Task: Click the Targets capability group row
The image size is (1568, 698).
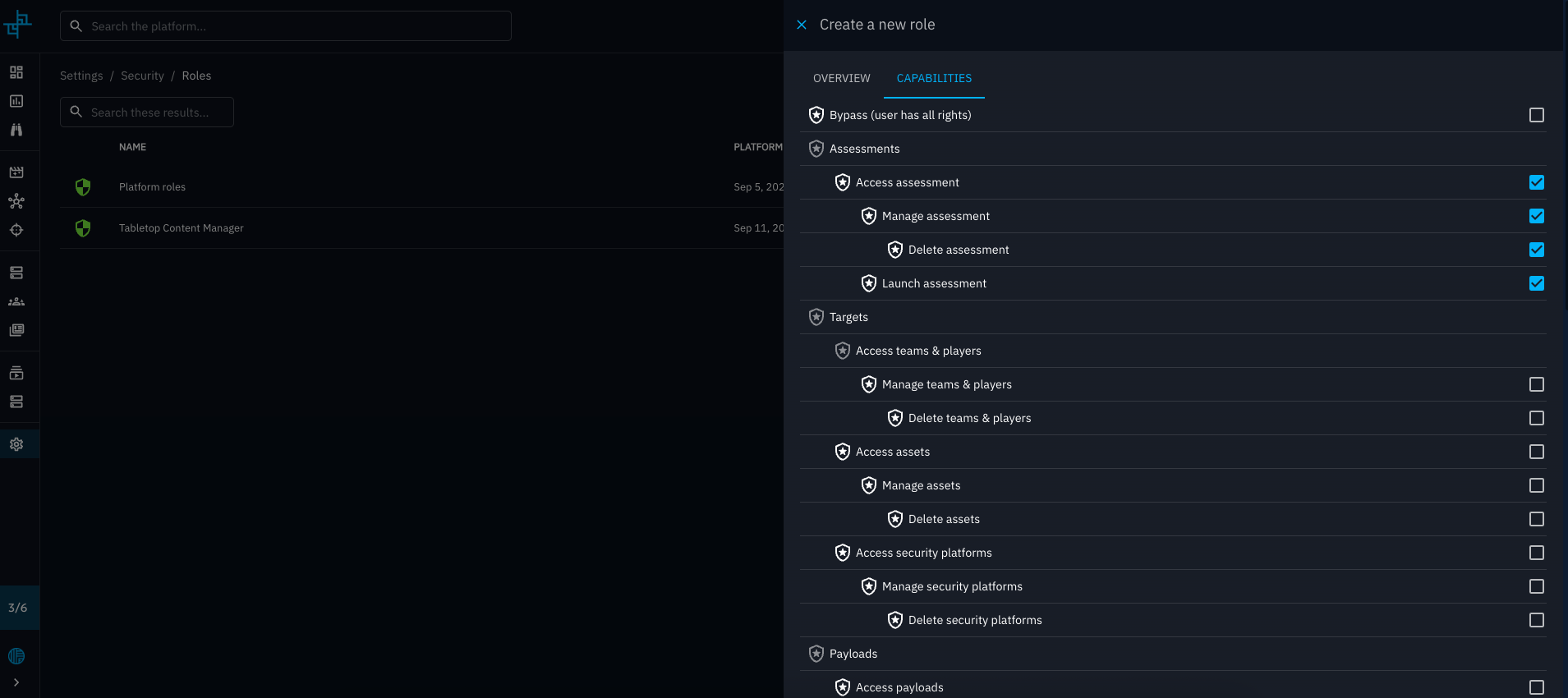Action: coord(848,317)
